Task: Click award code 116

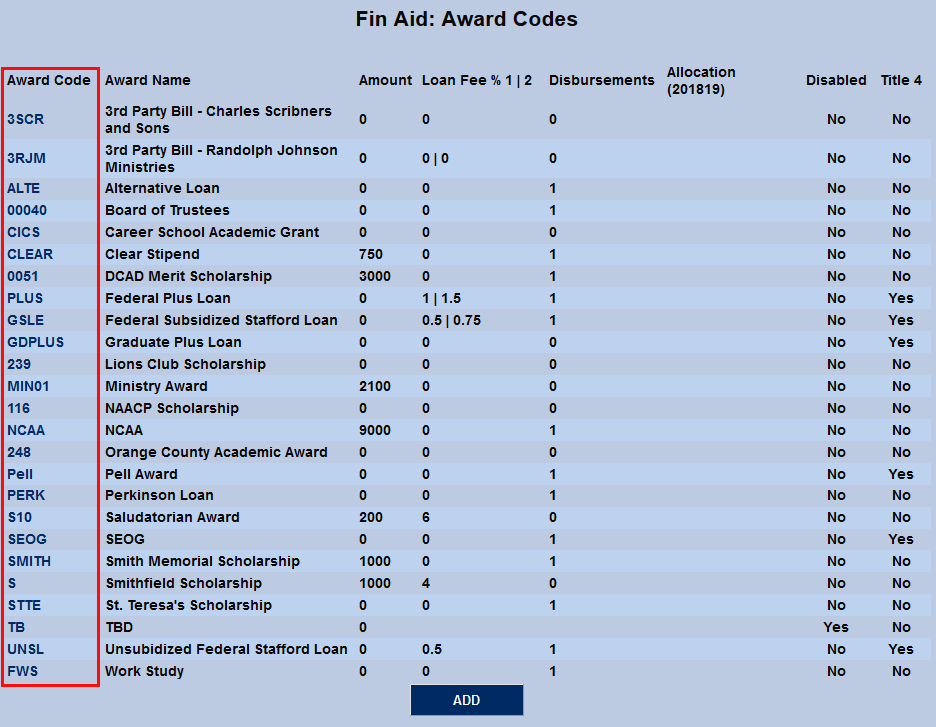Action: tap(19, 408)
